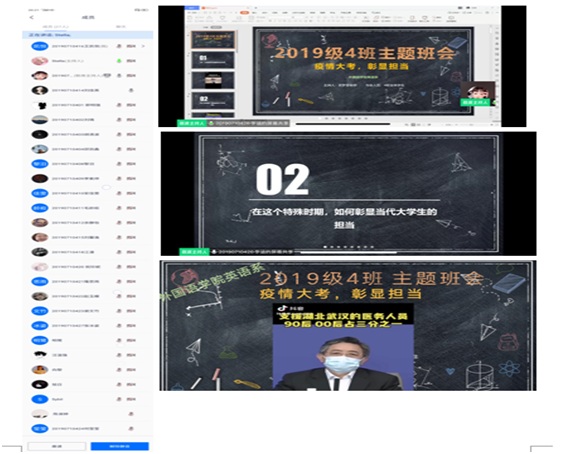The image size is (570, 454).
Task: Select the second tab right of the members tab
Action: coord(121,27)
